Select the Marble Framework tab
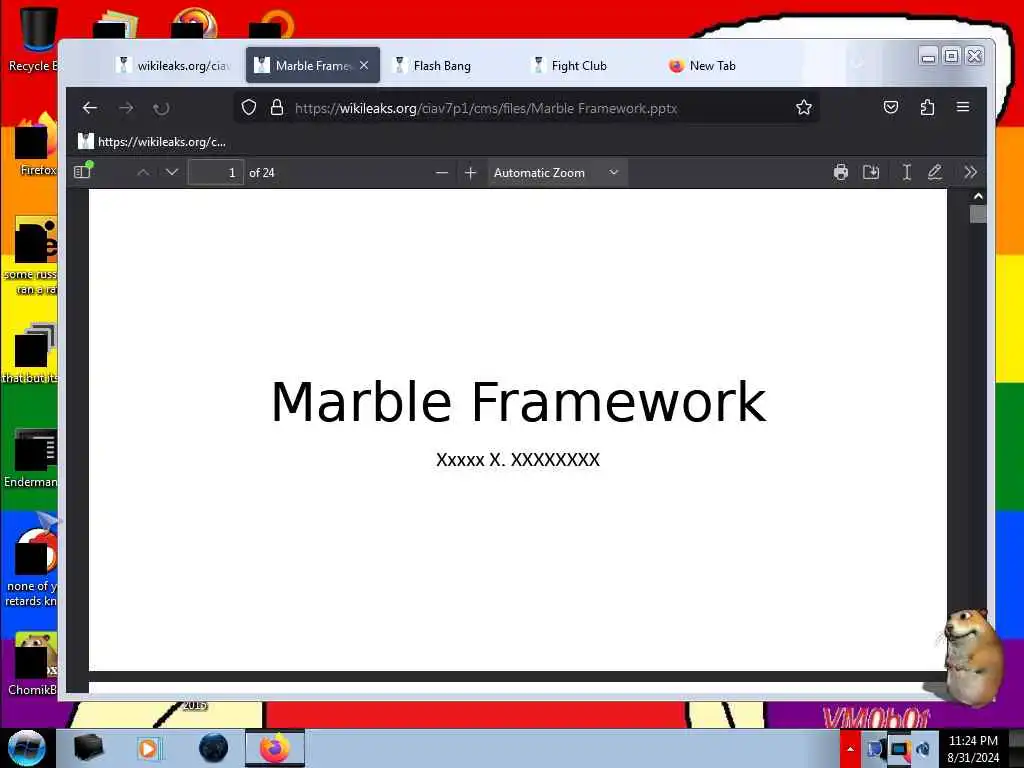Image resolution: width=1024 pixels, height=768 pixels. [313, 65]
